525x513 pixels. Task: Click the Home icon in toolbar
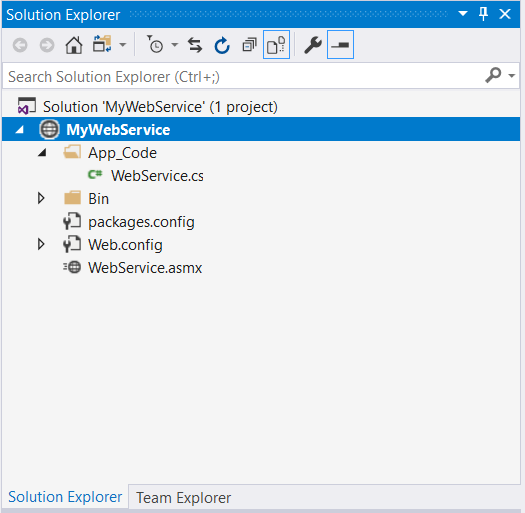74,45
